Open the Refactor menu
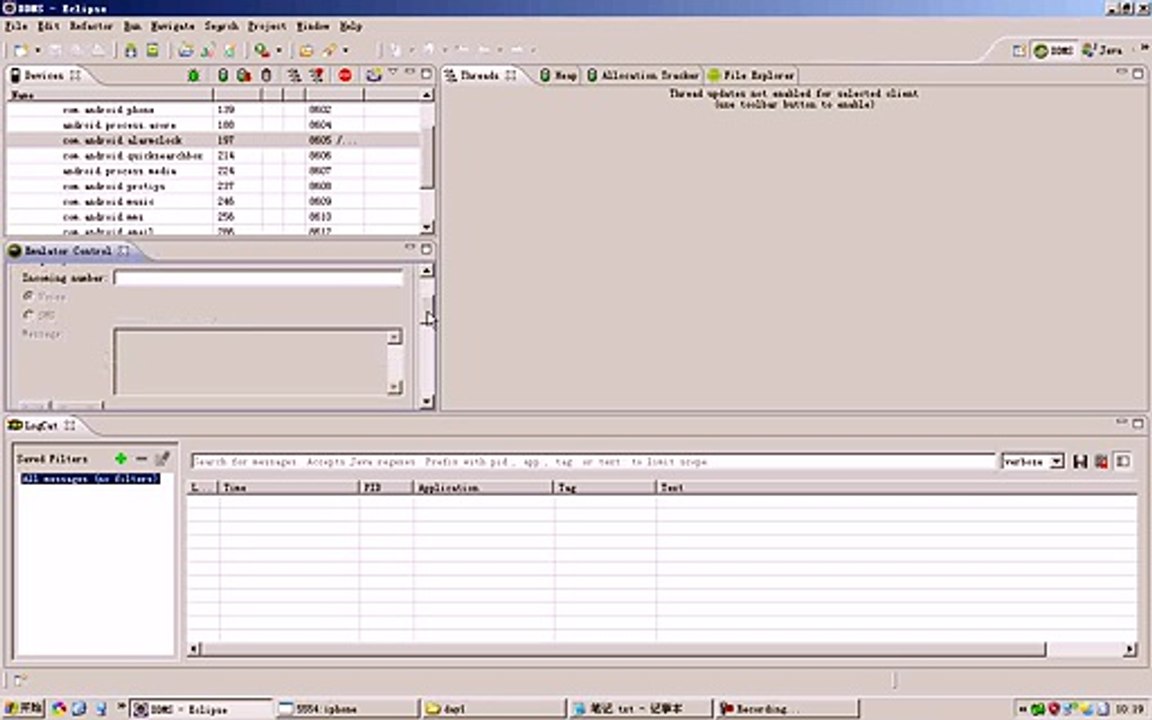Screen dimensions: 1152x720 [x=91, y=26]
